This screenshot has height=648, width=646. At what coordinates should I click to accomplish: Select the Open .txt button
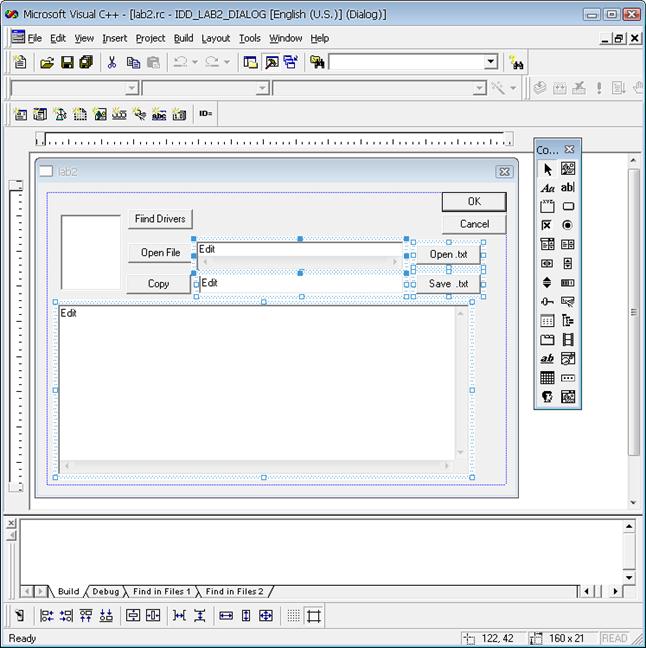(x=448, y=254)
